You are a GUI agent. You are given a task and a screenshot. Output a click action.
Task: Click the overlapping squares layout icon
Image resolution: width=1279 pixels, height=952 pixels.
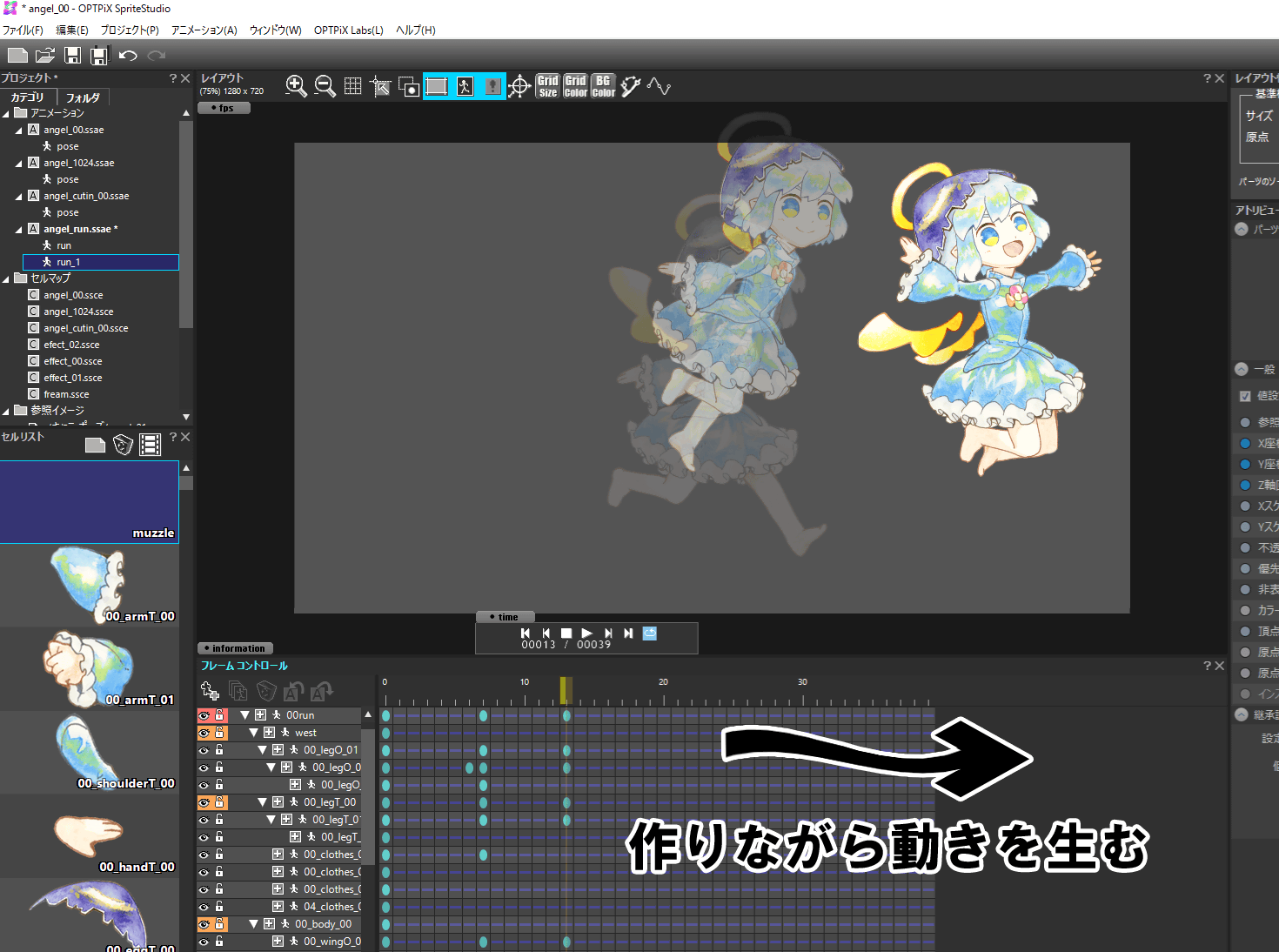tap(408, 86)
